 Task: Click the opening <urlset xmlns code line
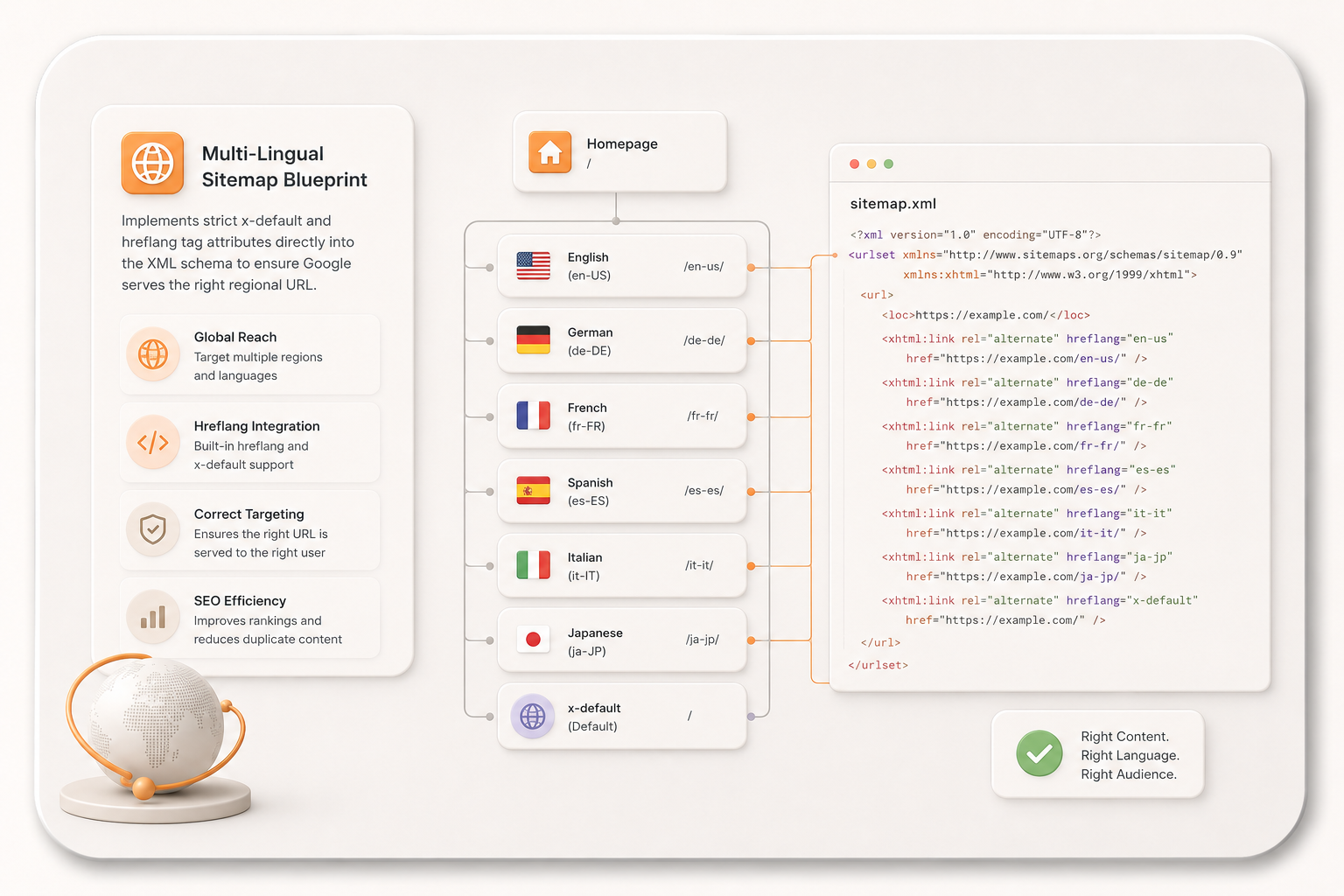click(x=1046, y=255)
